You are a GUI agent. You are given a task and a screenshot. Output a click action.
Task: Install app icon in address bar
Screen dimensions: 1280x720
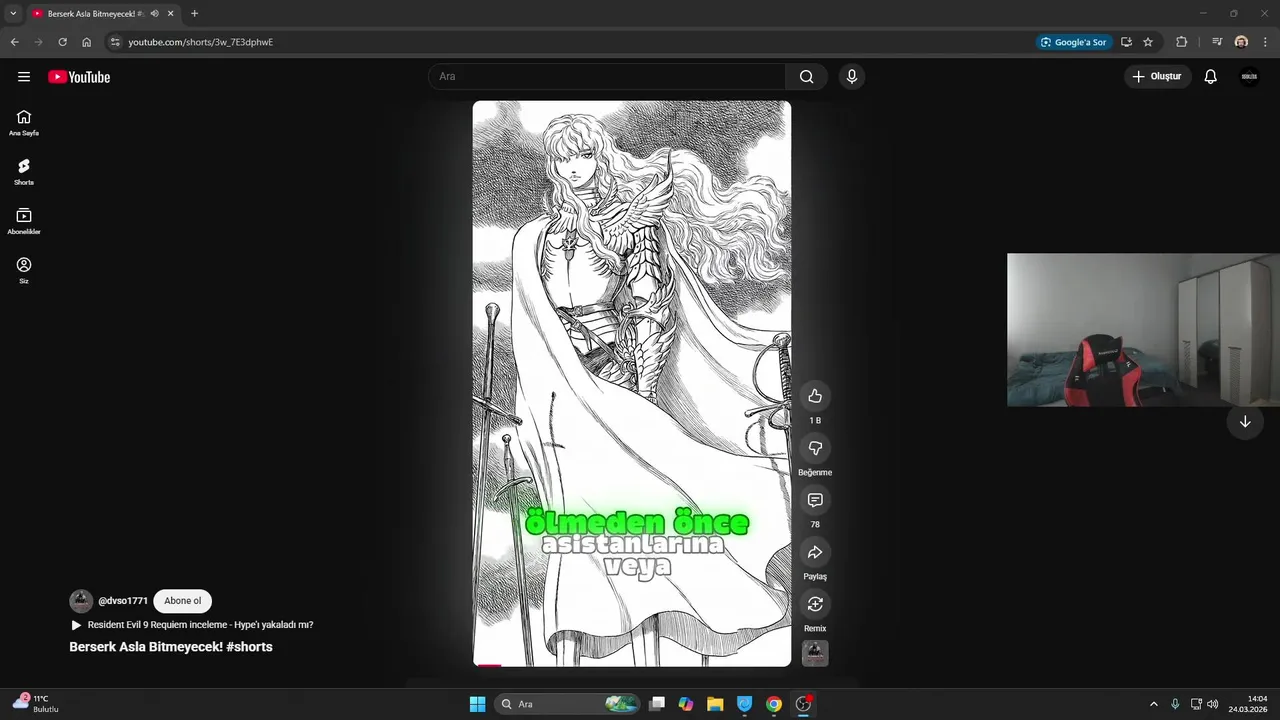(1126, 42)
